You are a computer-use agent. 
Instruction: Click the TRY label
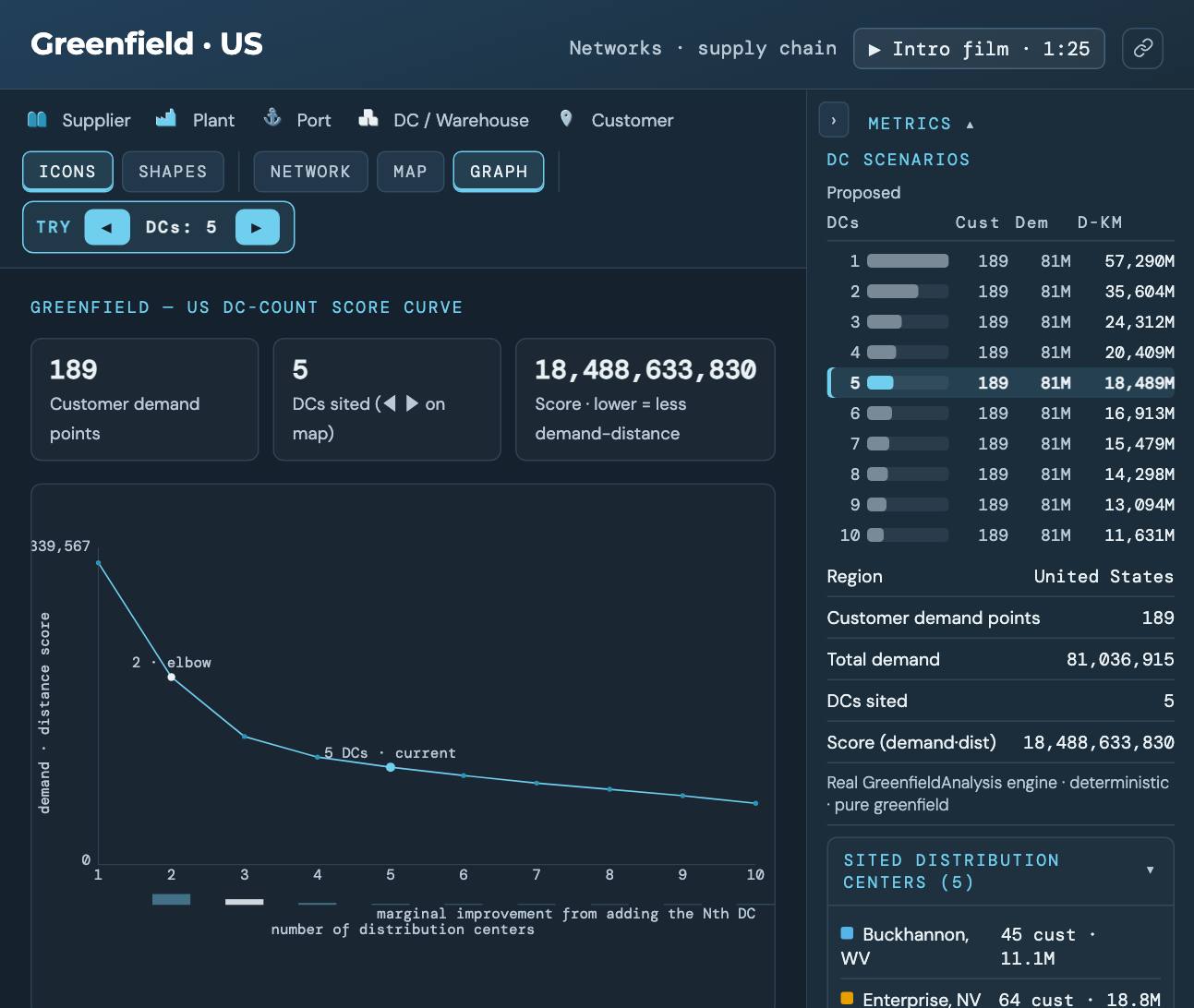coord(54,227)
